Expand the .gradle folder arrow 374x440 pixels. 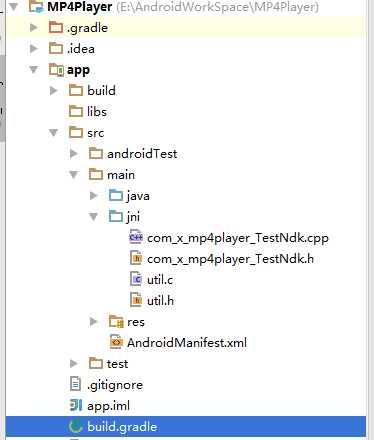pos(34,28)
